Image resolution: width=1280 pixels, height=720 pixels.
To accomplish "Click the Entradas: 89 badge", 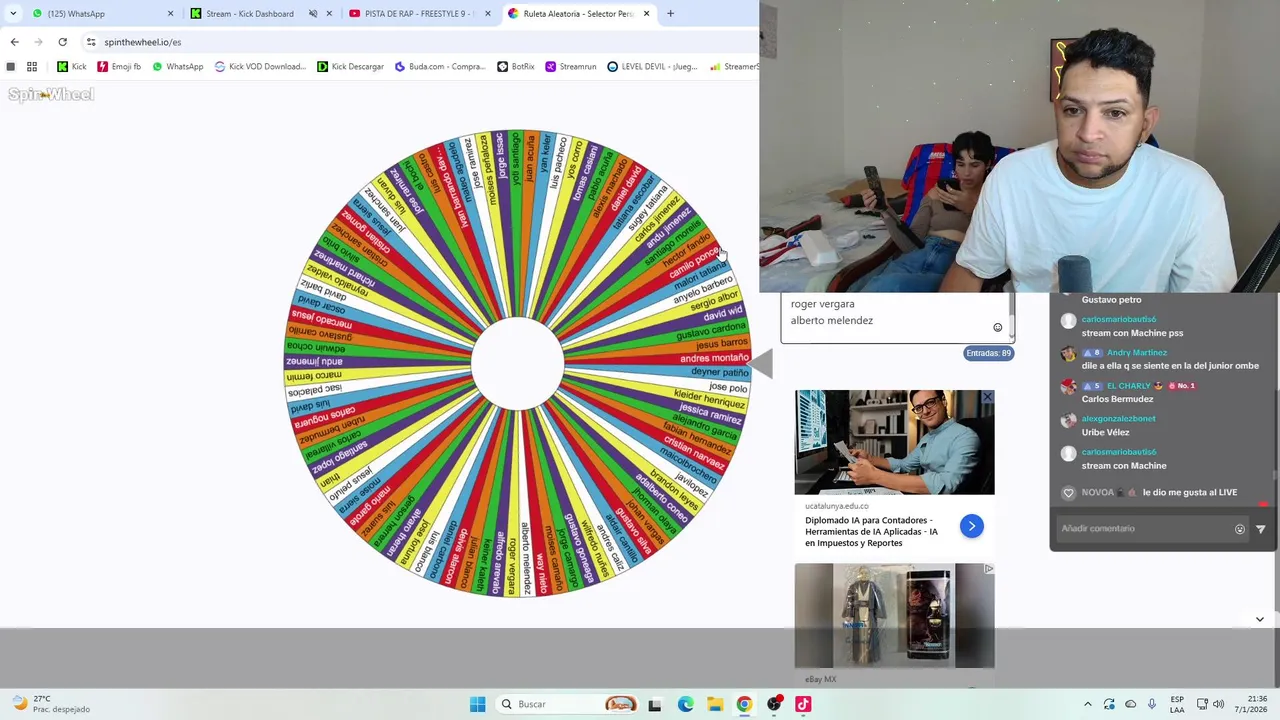I will click(x=988, y=353).
